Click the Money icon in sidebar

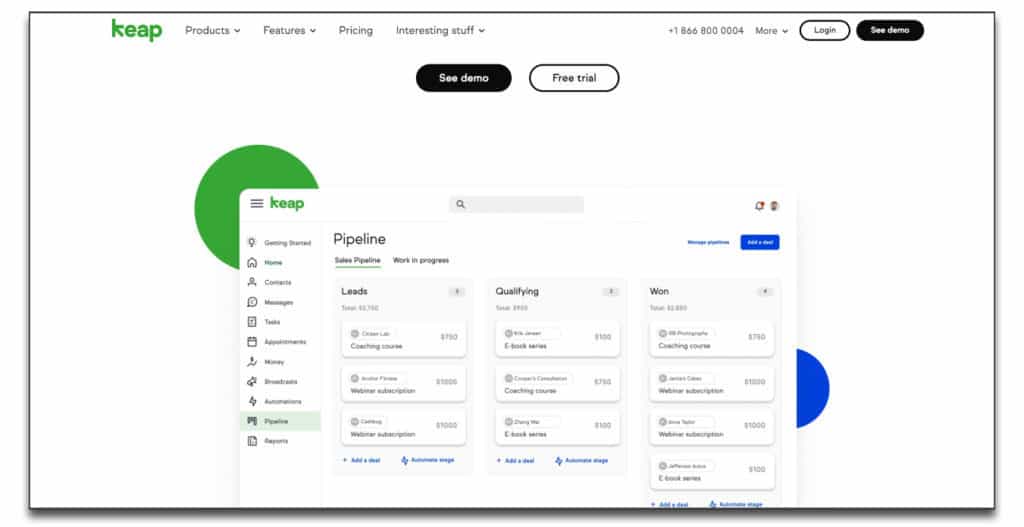pos(252,362)
